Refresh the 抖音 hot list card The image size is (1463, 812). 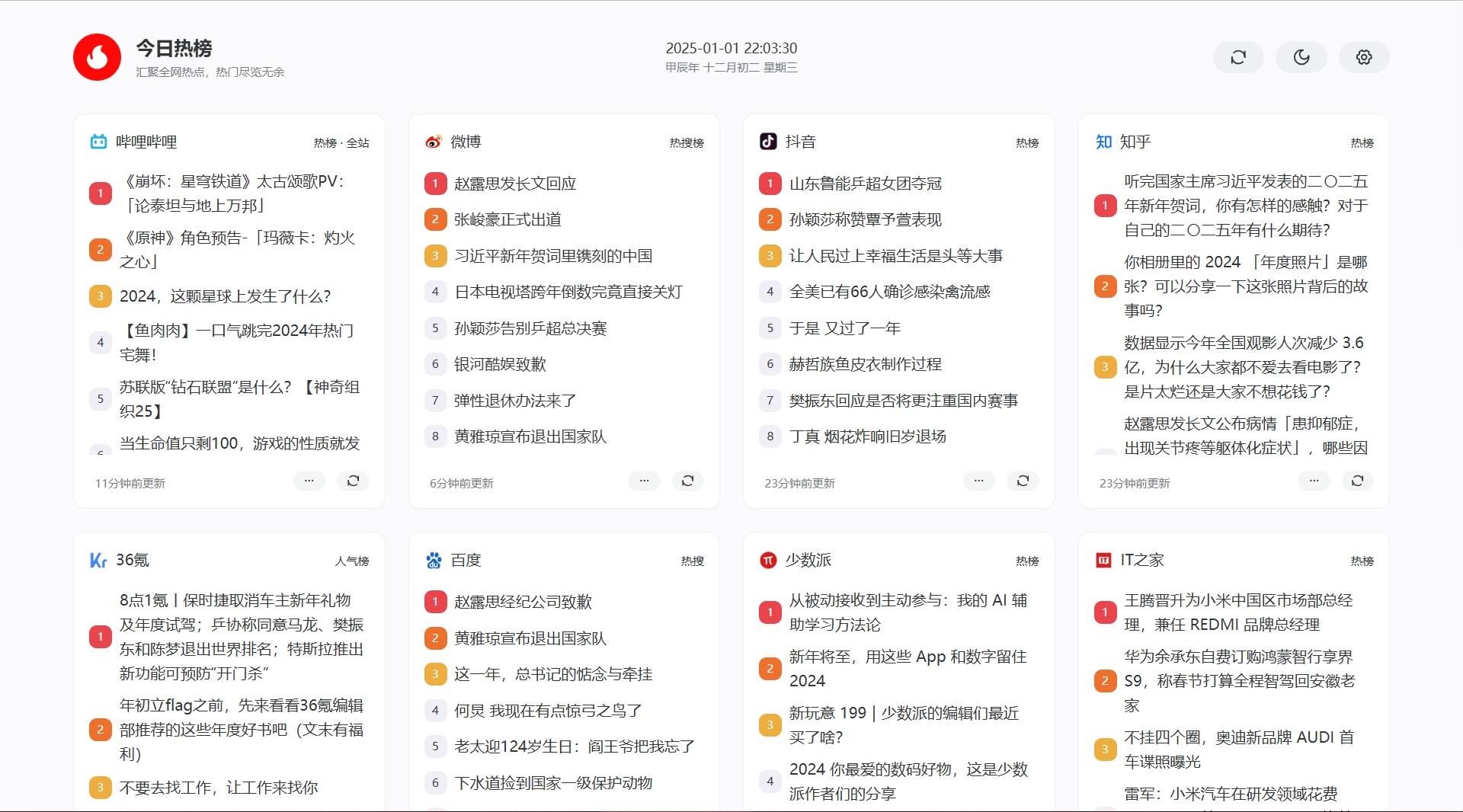[x=1023, y=481]
